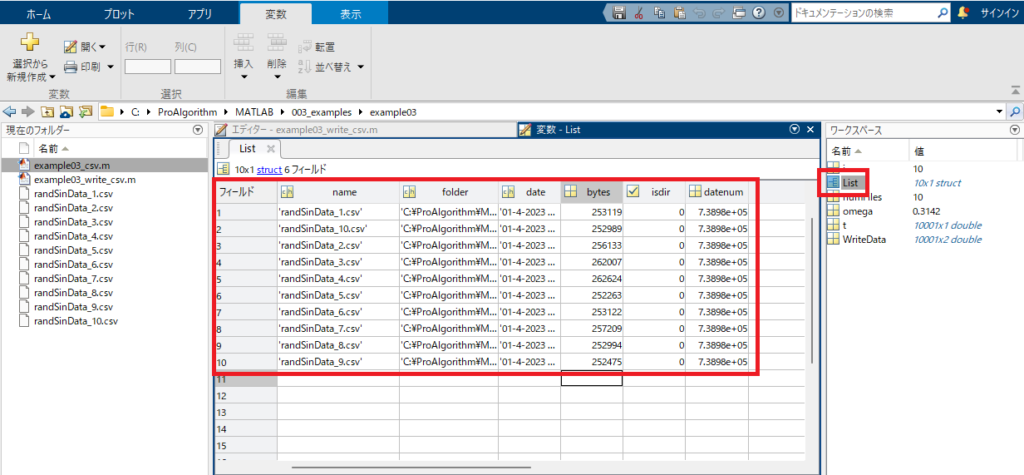Click the struct hyperlink
1024x475 pixels.
268,169
